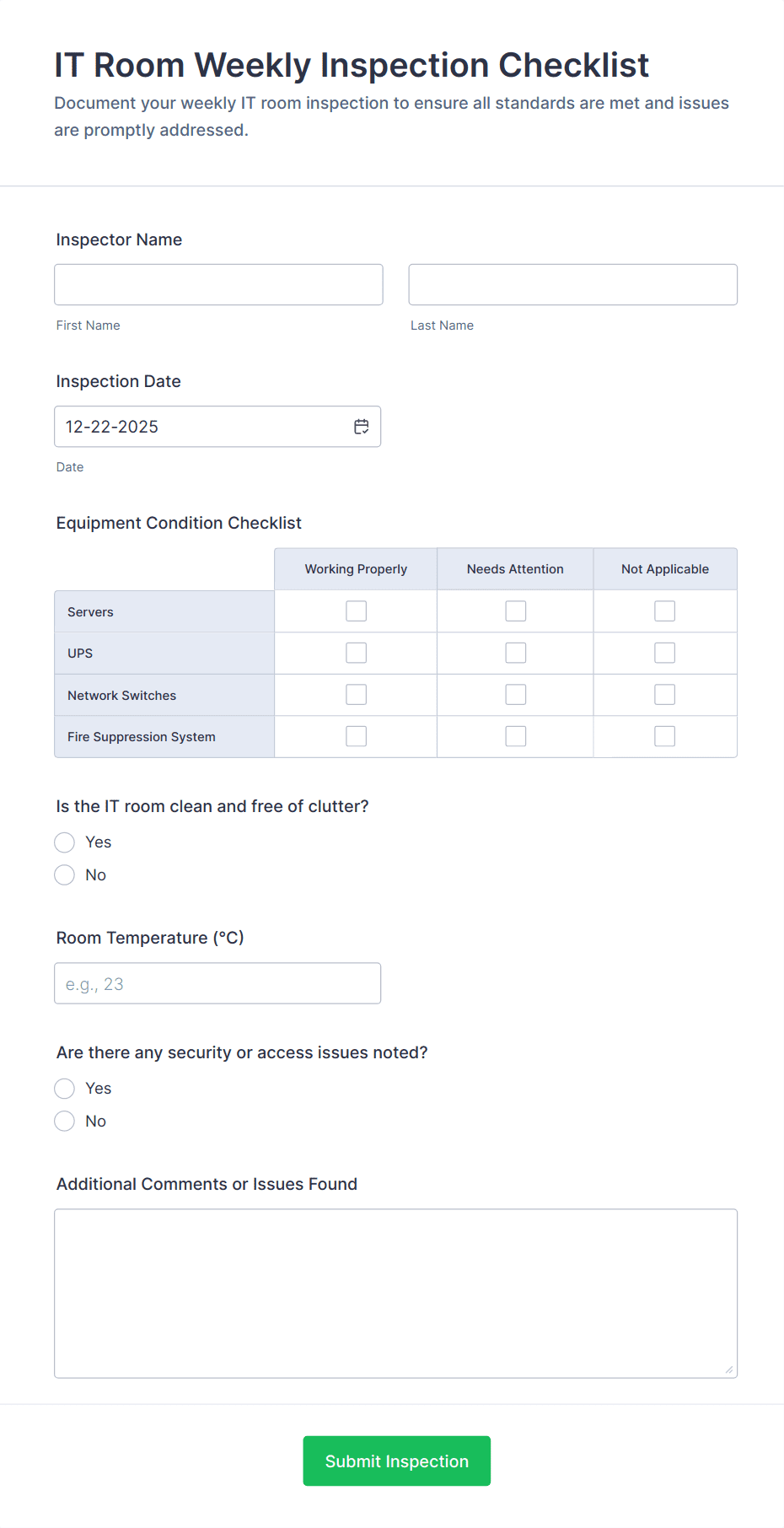Select 'No' for IT room cleanliness
784x1528 pixels.
64,874
